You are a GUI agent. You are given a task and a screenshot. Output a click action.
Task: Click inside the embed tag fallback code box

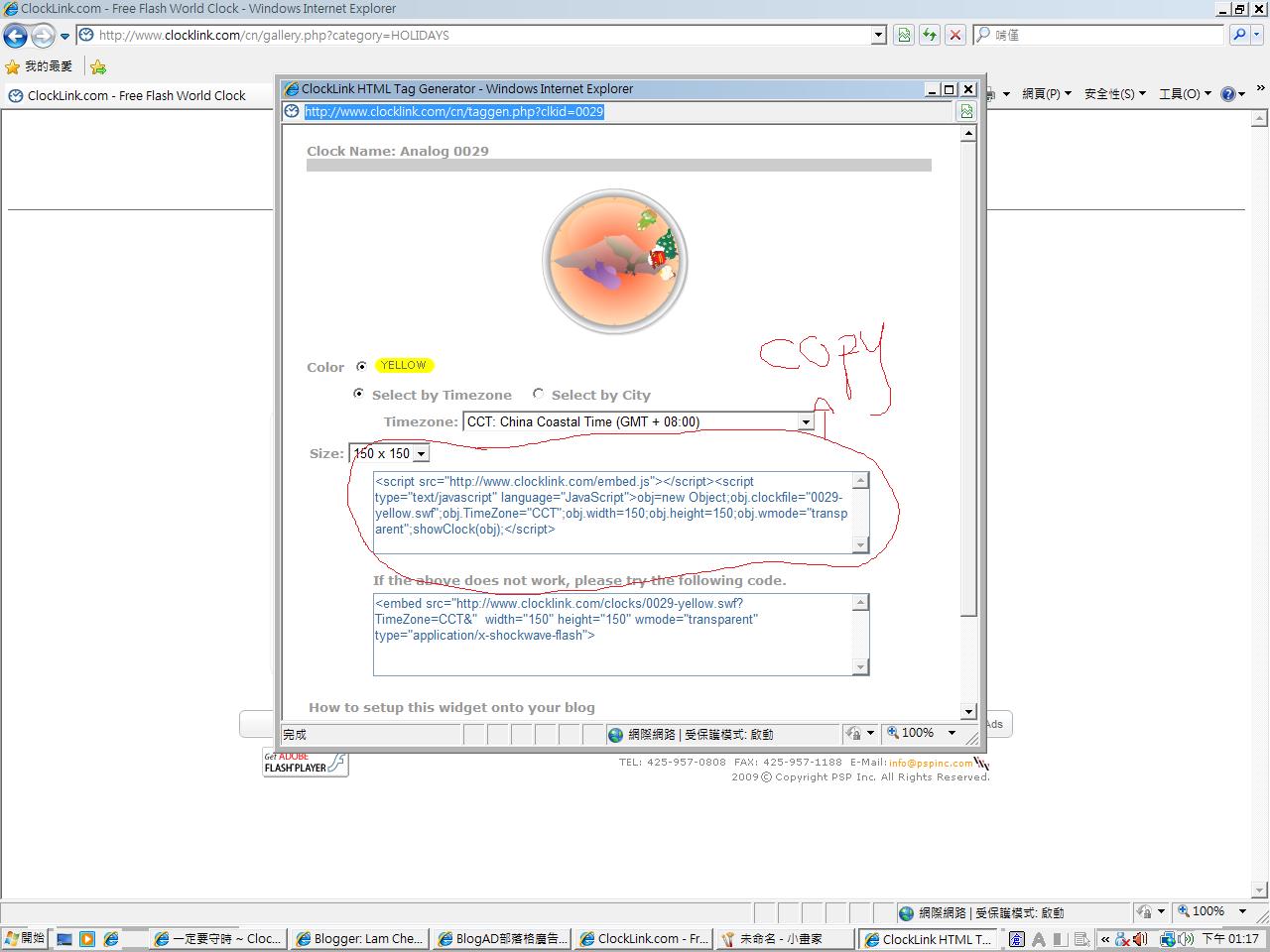click(x=612, y=635)
